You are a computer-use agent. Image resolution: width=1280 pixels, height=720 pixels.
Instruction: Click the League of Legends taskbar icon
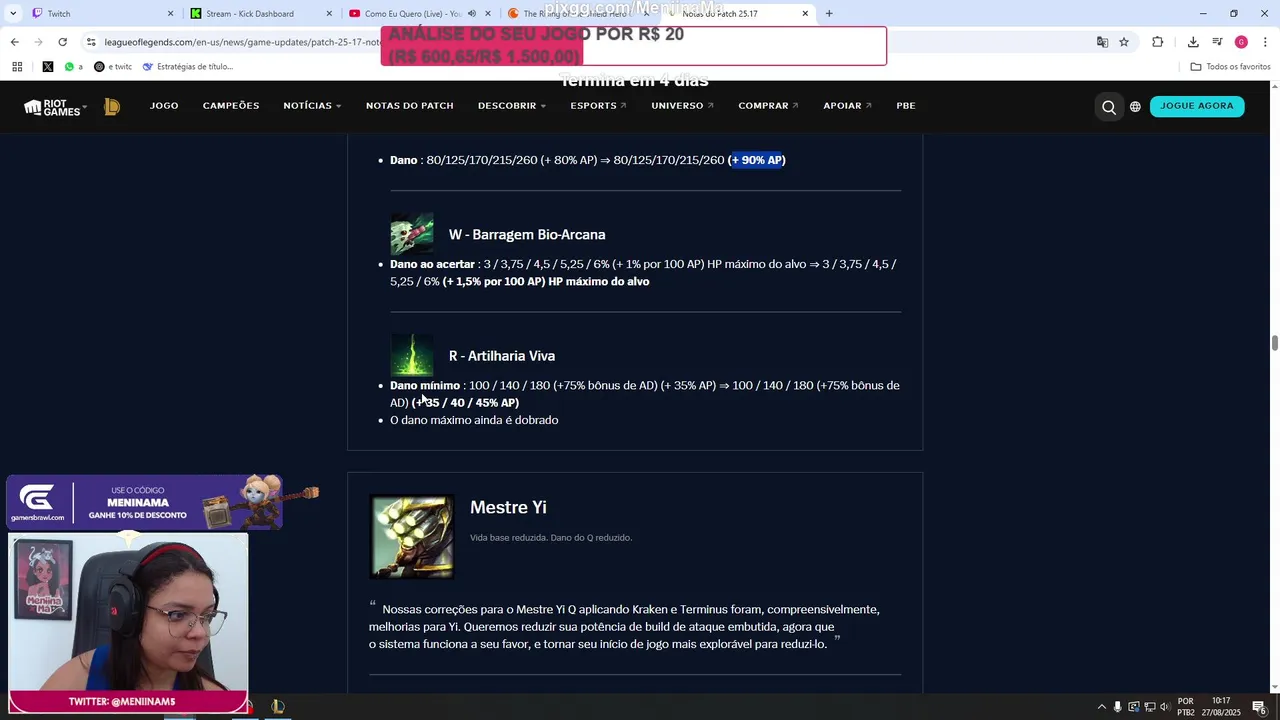click(277, 707)
